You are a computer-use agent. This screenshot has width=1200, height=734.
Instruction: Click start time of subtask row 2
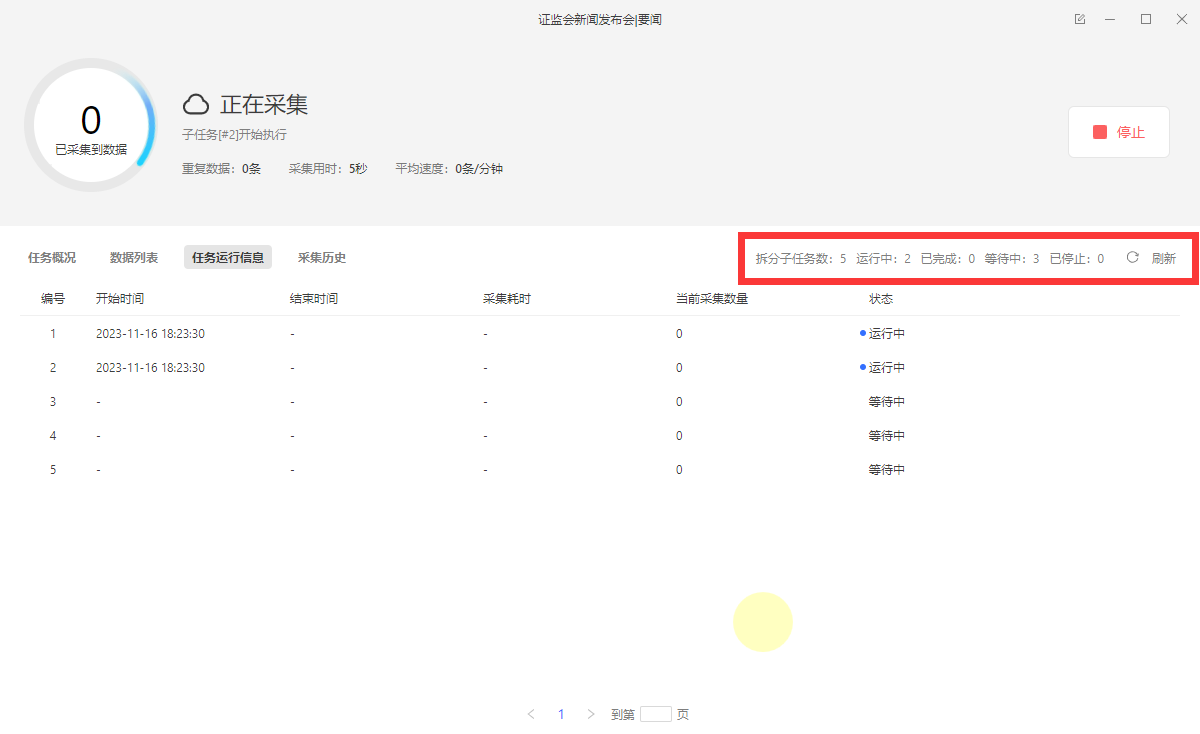point(150,368)
